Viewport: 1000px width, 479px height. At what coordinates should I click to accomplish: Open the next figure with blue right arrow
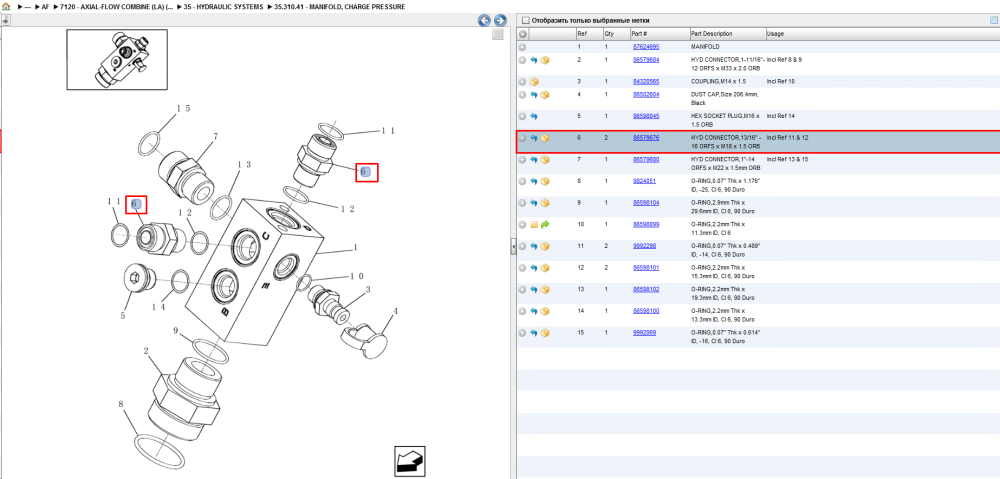pos(501,20)
